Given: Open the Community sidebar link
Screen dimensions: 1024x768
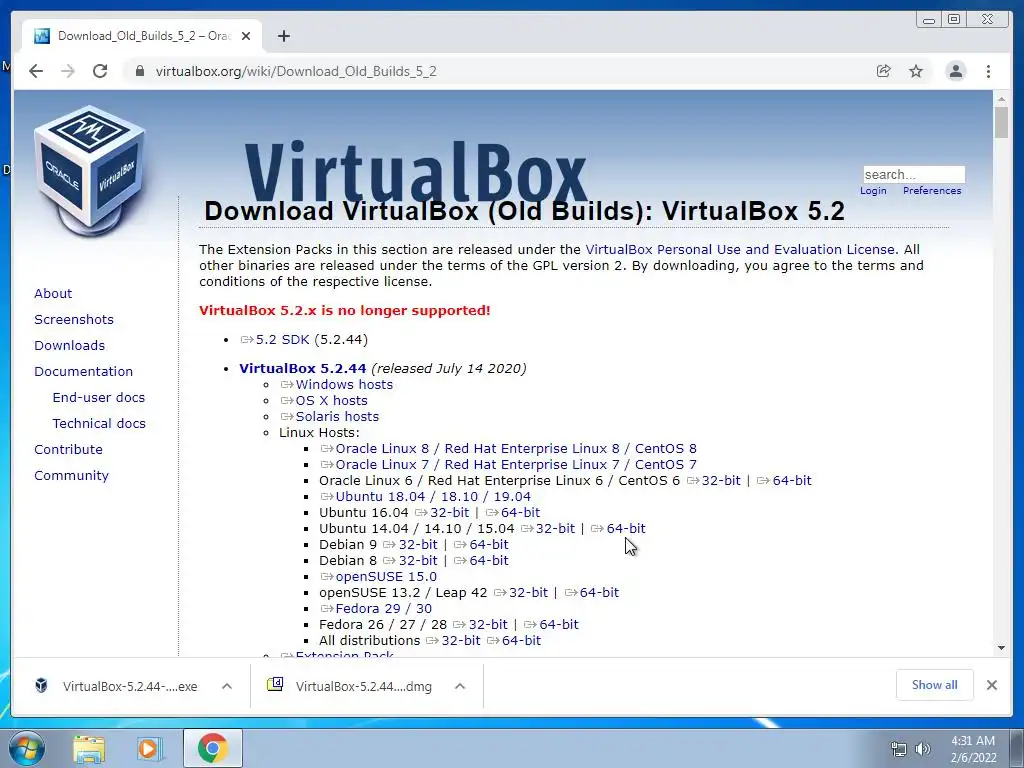Looking at the screenshot, I should click(x=71, y=476).
